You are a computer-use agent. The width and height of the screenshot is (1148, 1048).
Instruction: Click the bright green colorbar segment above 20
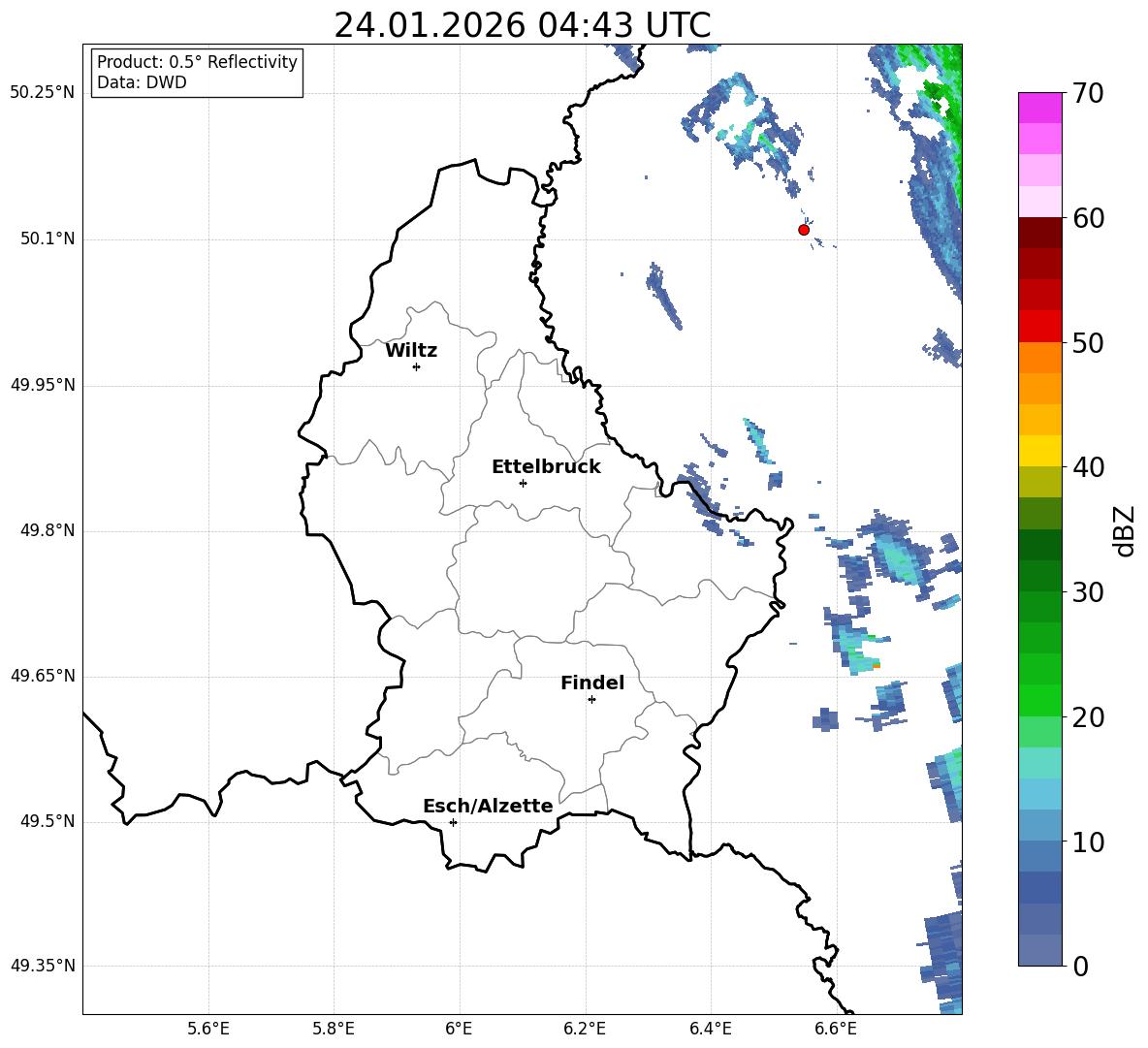point(1039,701)
